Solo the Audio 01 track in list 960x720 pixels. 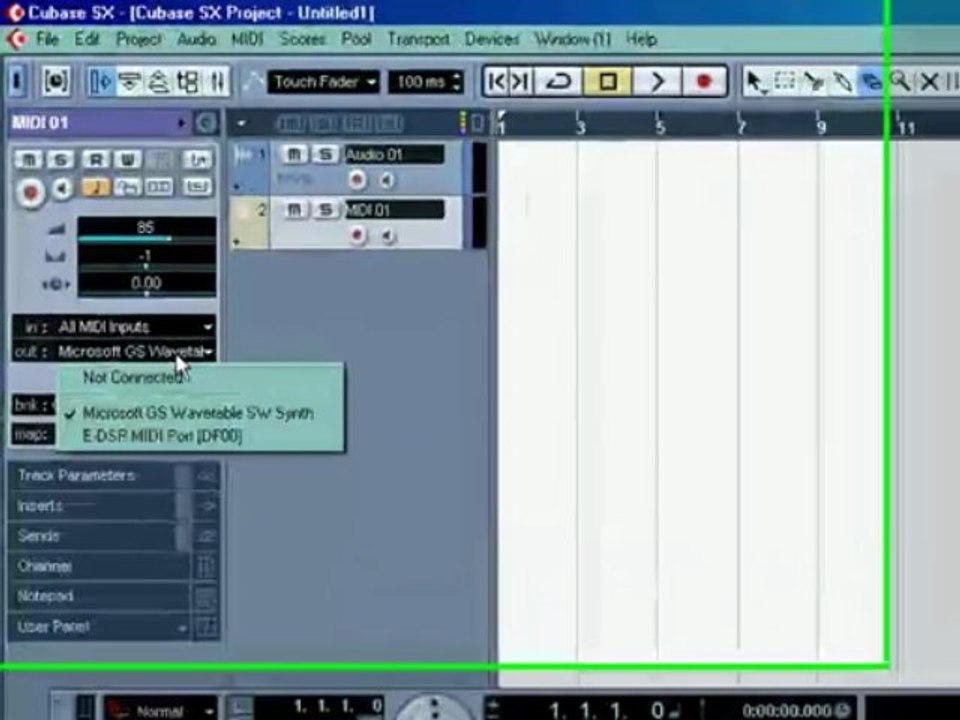[x=326, y=154]
